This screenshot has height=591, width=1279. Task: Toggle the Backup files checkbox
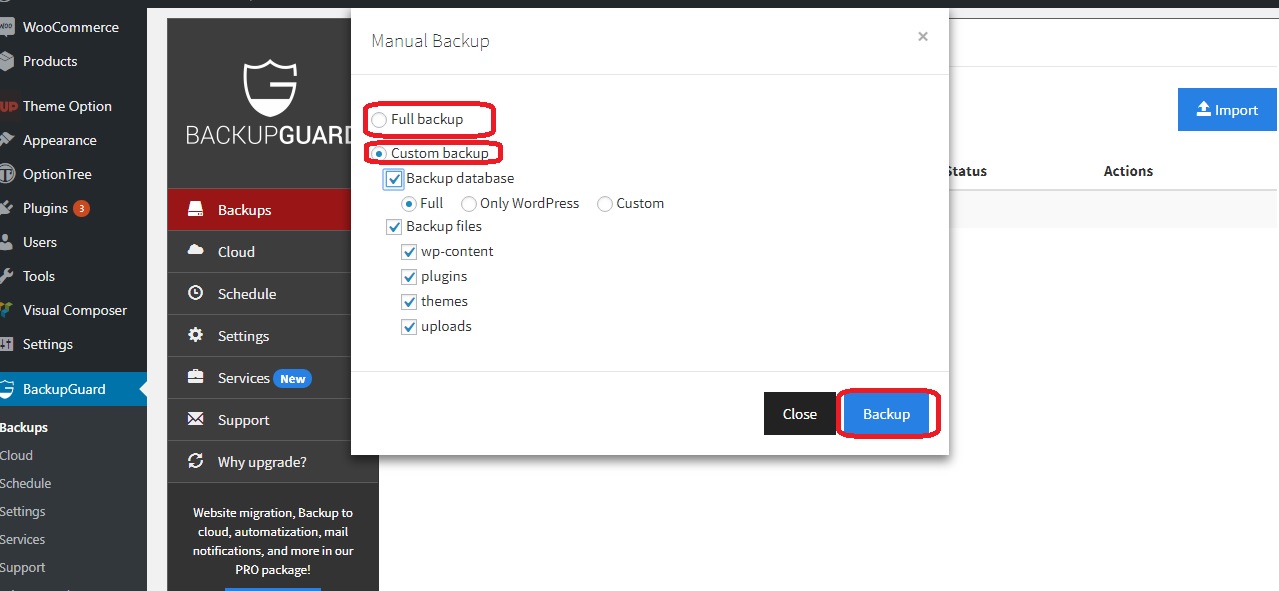(x=394, y=227)
